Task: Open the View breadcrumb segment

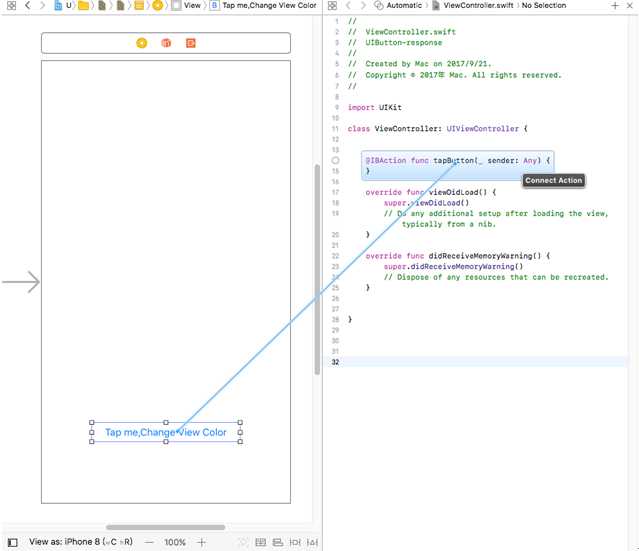Action: (x=187, y=6)
